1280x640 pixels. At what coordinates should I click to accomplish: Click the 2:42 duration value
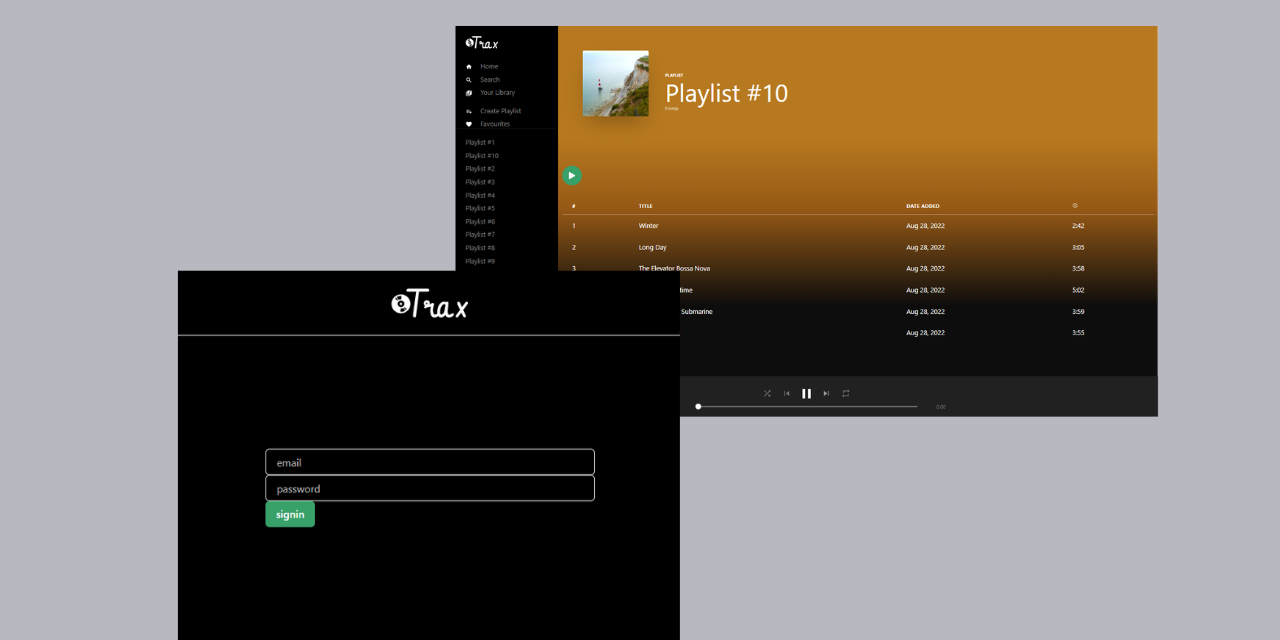coord(1078,226)
